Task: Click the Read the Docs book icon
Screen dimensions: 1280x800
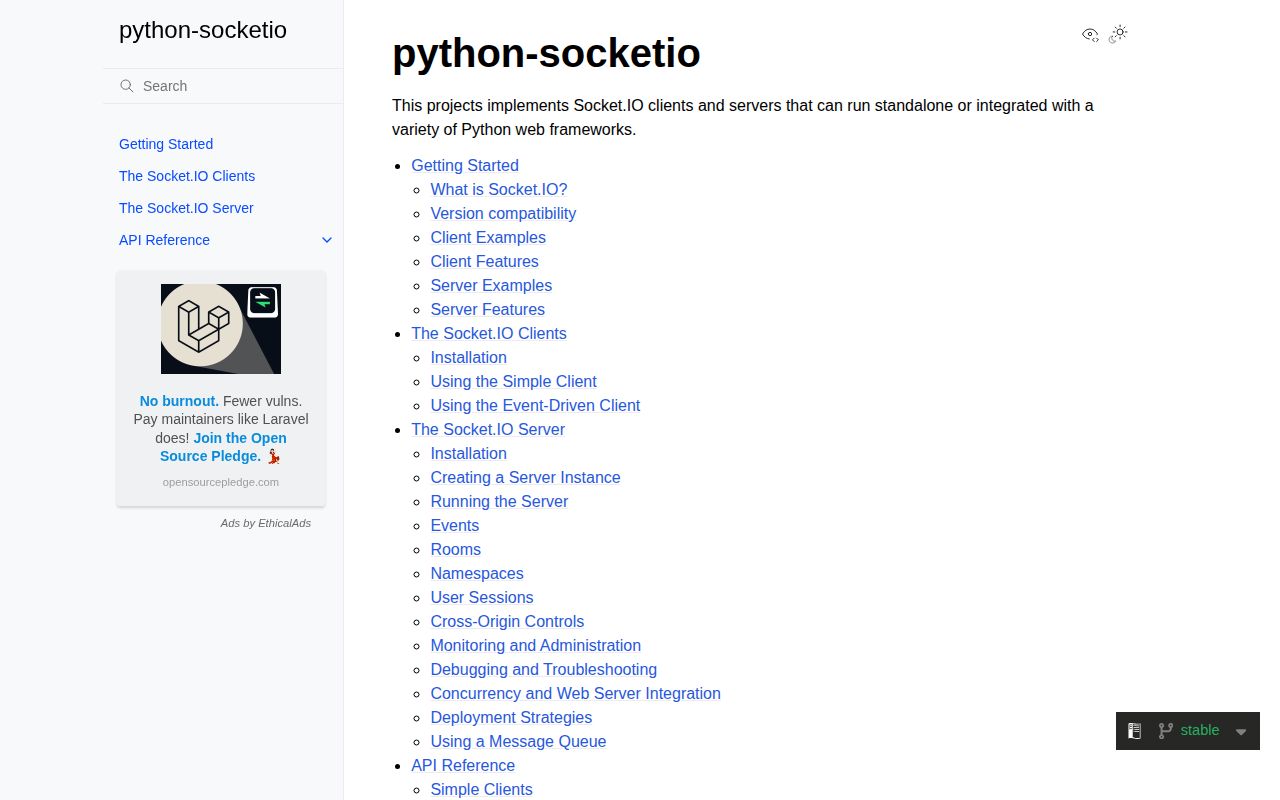Action: pyautogui.click(x=1134, y=731)
